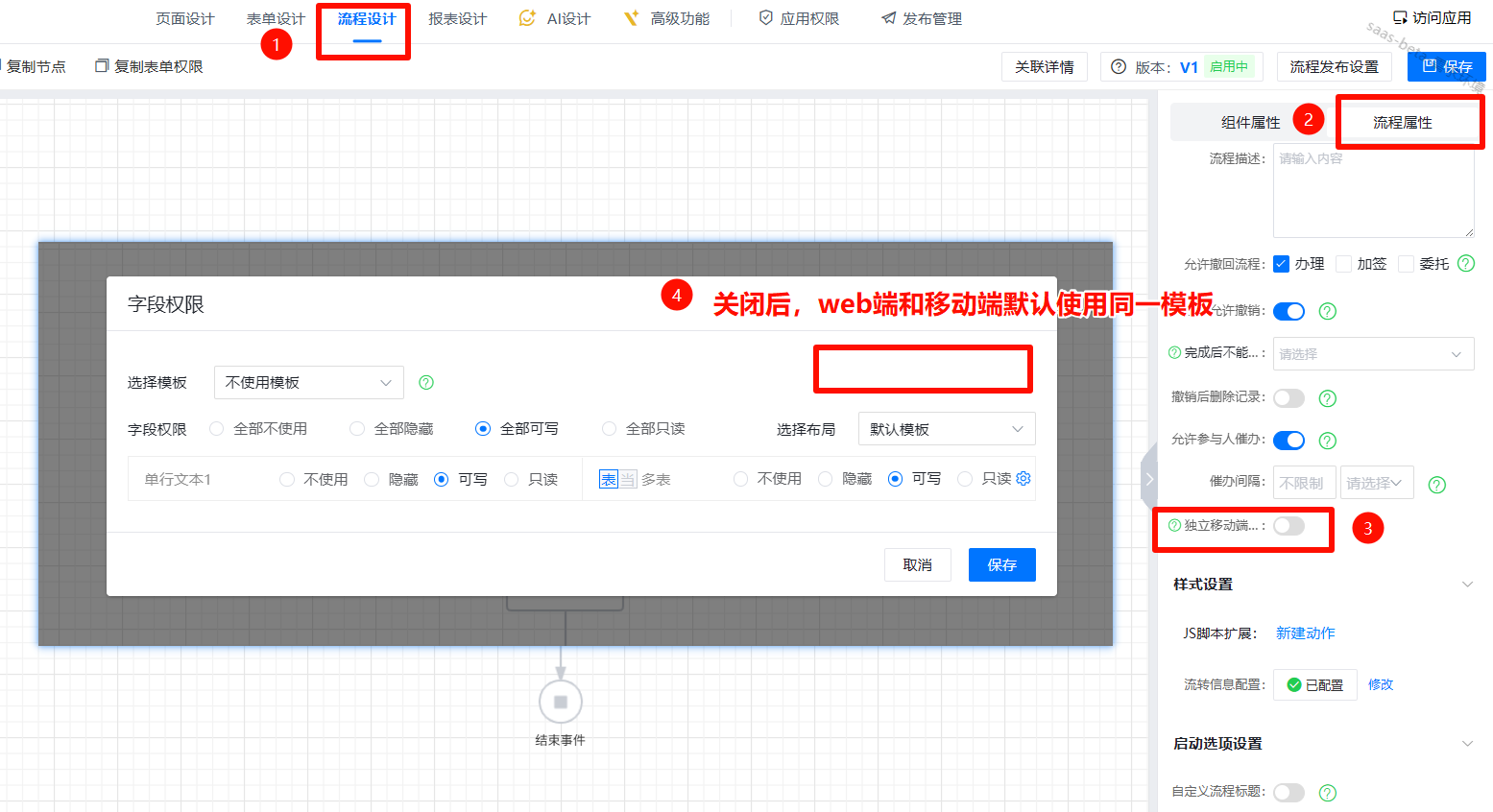Screen dimensions: 1493x812
Task: Open the 报表设计 tab
Action: tap(457, 19)
